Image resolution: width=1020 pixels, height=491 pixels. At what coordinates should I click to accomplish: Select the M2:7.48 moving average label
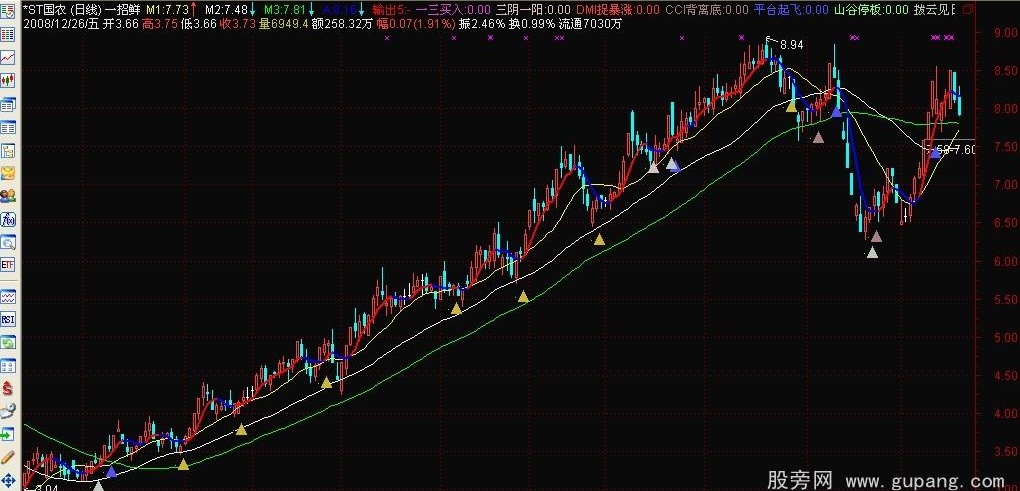(226, 10)
